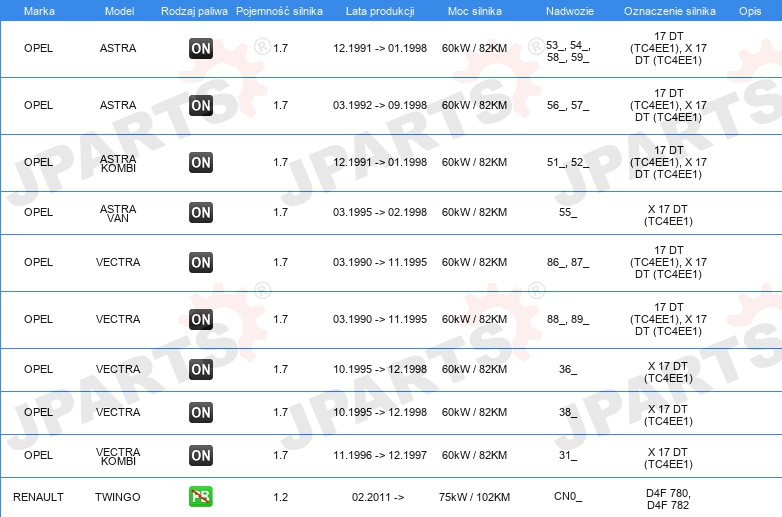Click the Model column header
The image size is (782, 517).
(119, 11)
